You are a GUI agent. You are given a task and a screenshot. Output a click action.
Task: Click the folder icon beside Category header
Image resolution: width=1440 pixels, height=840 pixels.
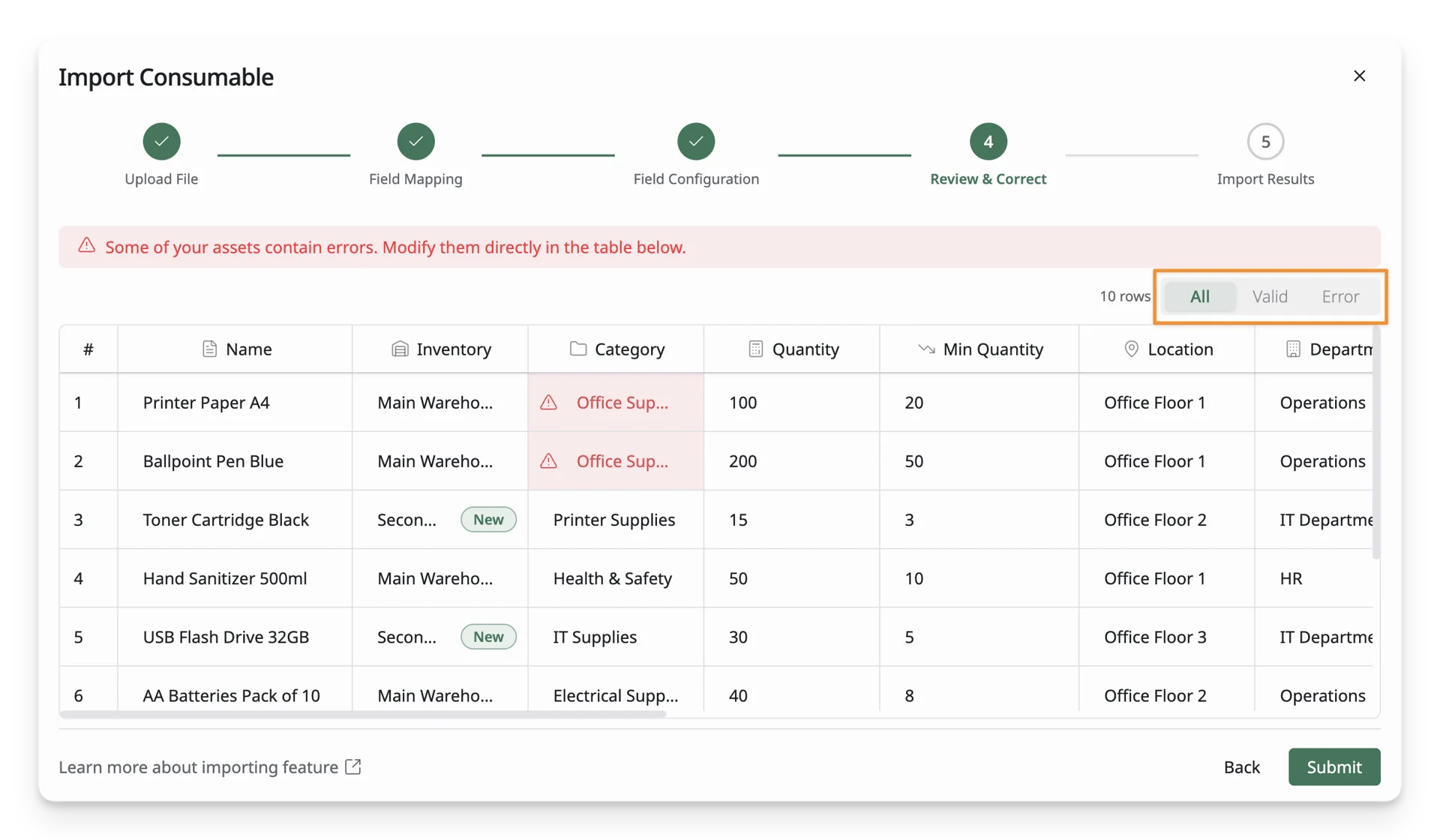pyautogui.click(x=577, y=348)
